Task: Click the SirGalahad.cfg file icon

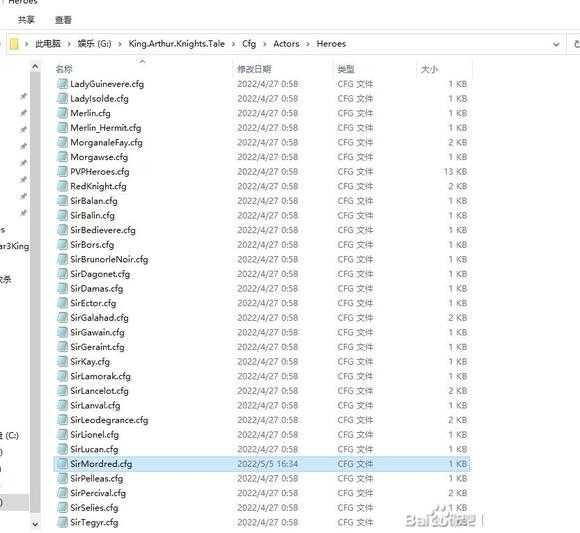Action: pos(62,318)
